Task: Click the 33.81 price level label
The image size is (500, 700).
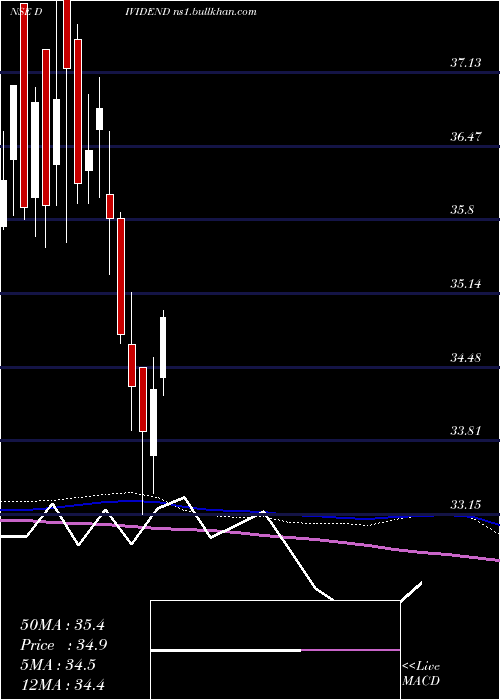Action: [466, 431]
